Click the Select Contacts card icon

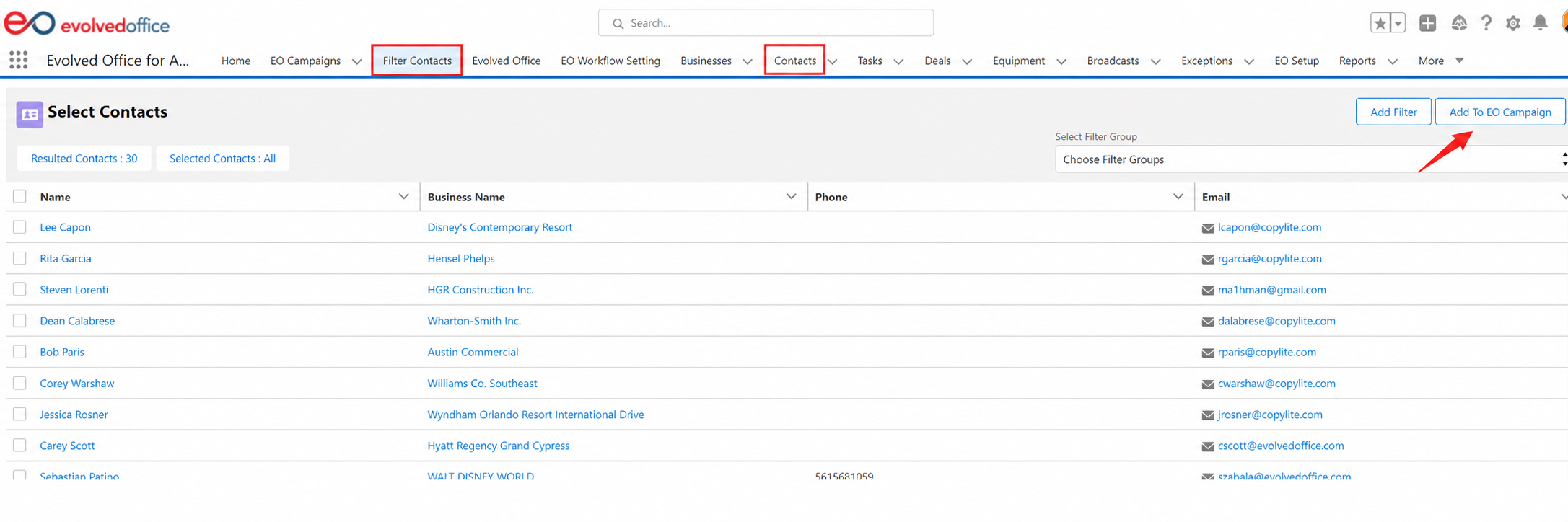click(30, 114)
